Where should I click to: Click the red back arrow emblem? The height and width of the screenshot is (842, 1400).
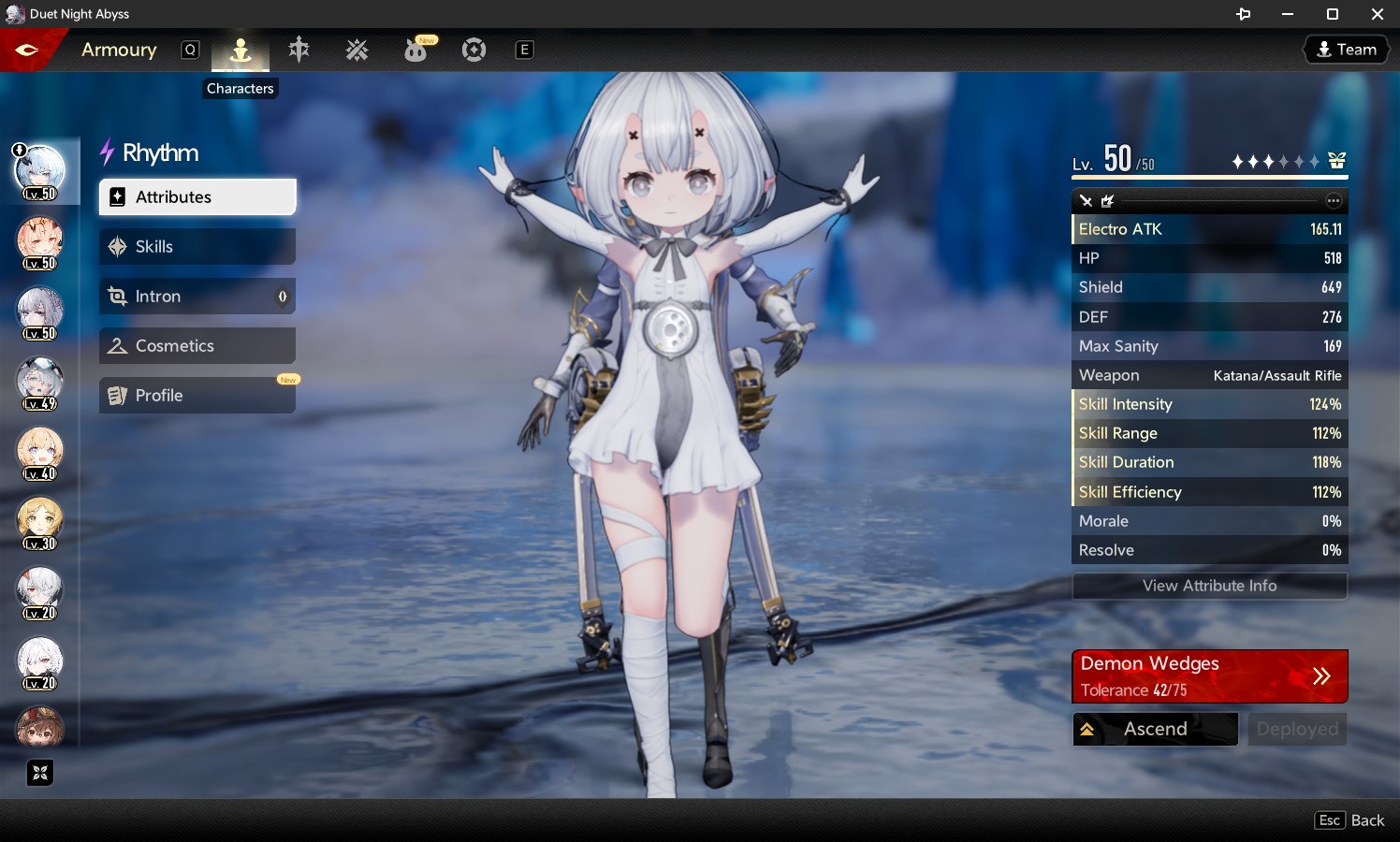pyautogui.click(x=27, y=50)
